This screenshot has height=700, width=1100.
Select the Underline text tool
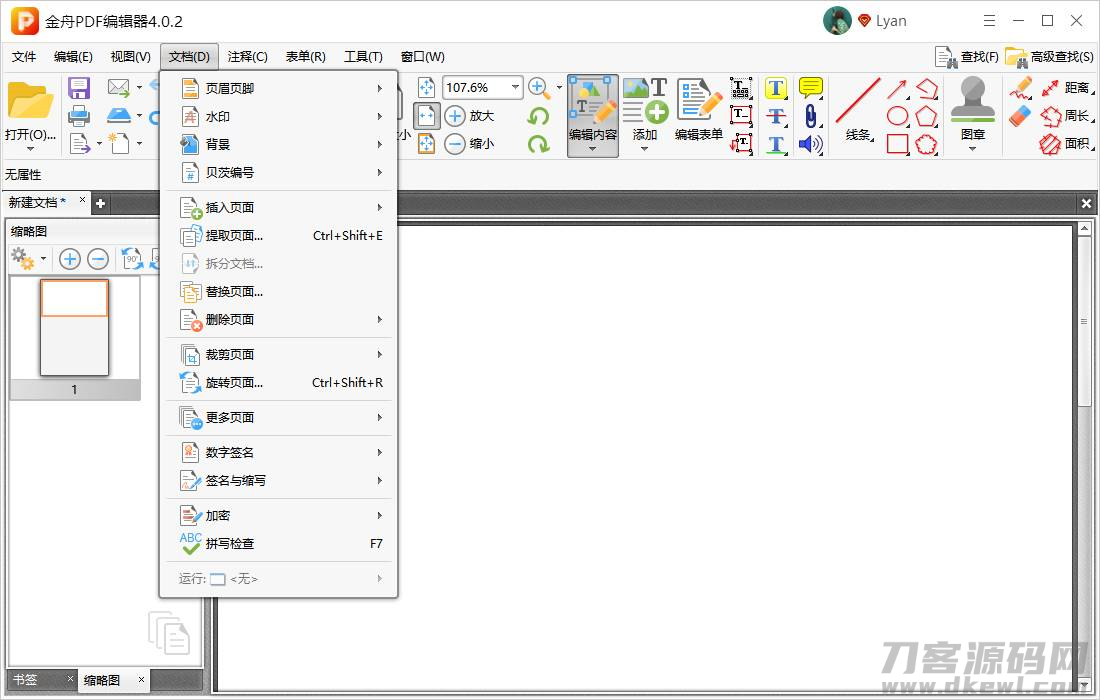click(776, 144)
